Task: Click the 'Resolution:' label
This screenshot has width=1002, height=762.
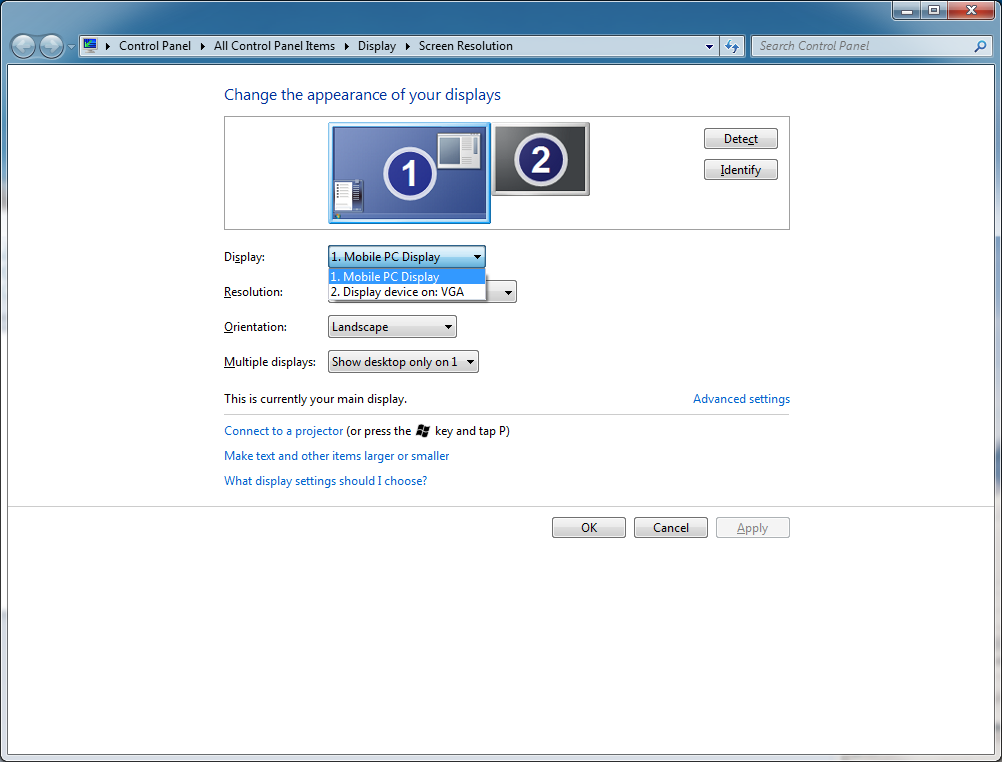Action: click(x=253, y=292)
